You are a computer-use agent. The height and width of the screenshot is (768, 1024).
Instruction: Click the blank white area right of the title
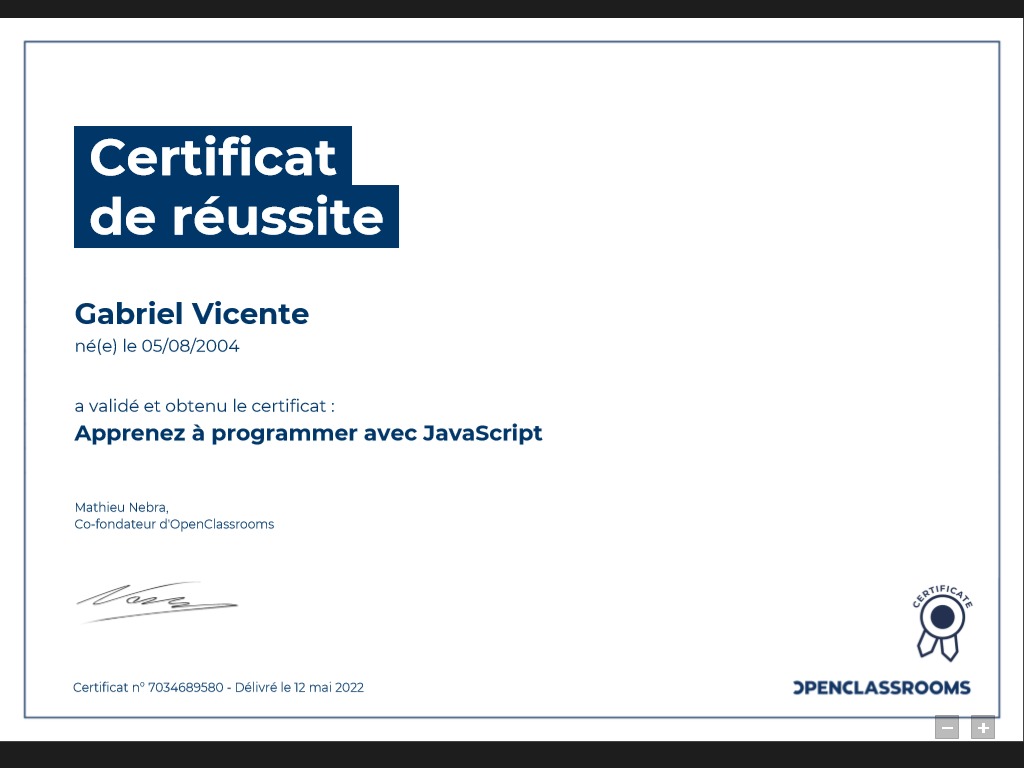[700, 190]
